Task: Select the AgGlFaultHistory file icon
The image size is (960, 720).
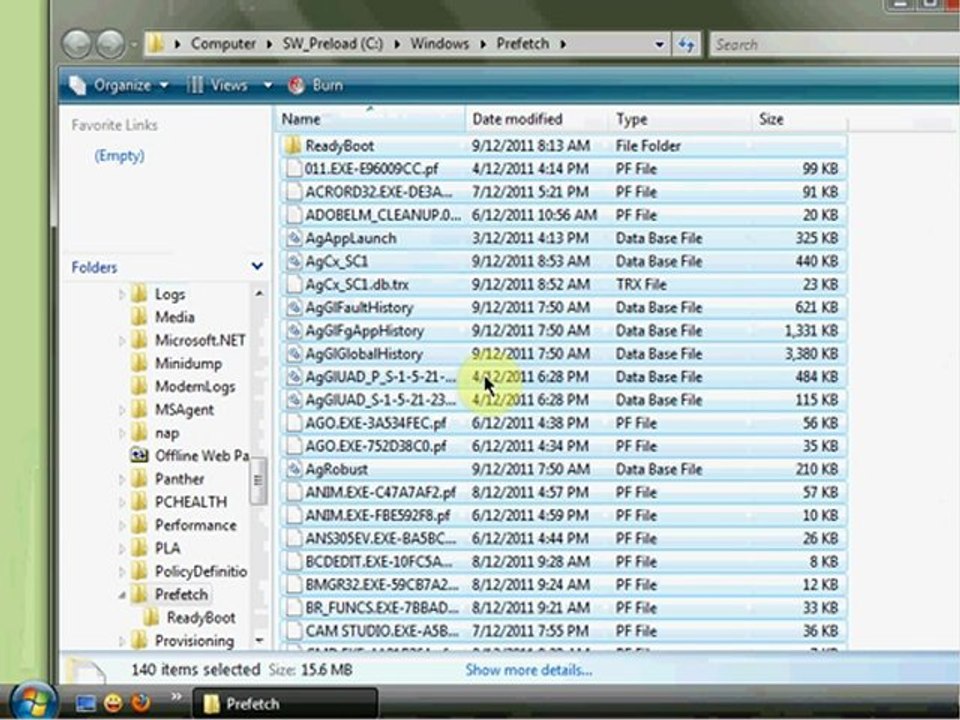Action: [x=294, y=307]
